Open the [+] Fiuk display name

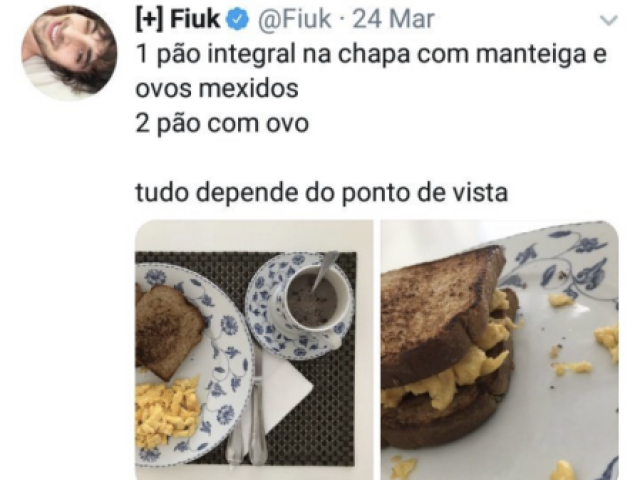click(x=178, y=19)
